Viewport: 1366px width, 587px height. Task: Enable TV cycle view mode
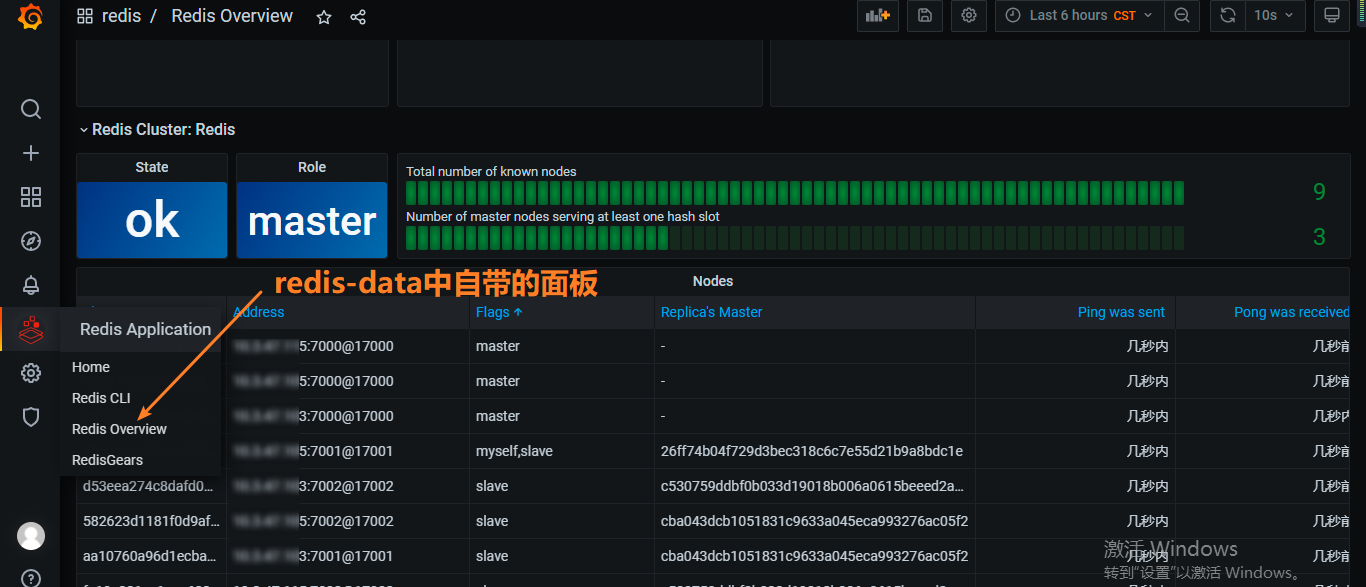1333,15
